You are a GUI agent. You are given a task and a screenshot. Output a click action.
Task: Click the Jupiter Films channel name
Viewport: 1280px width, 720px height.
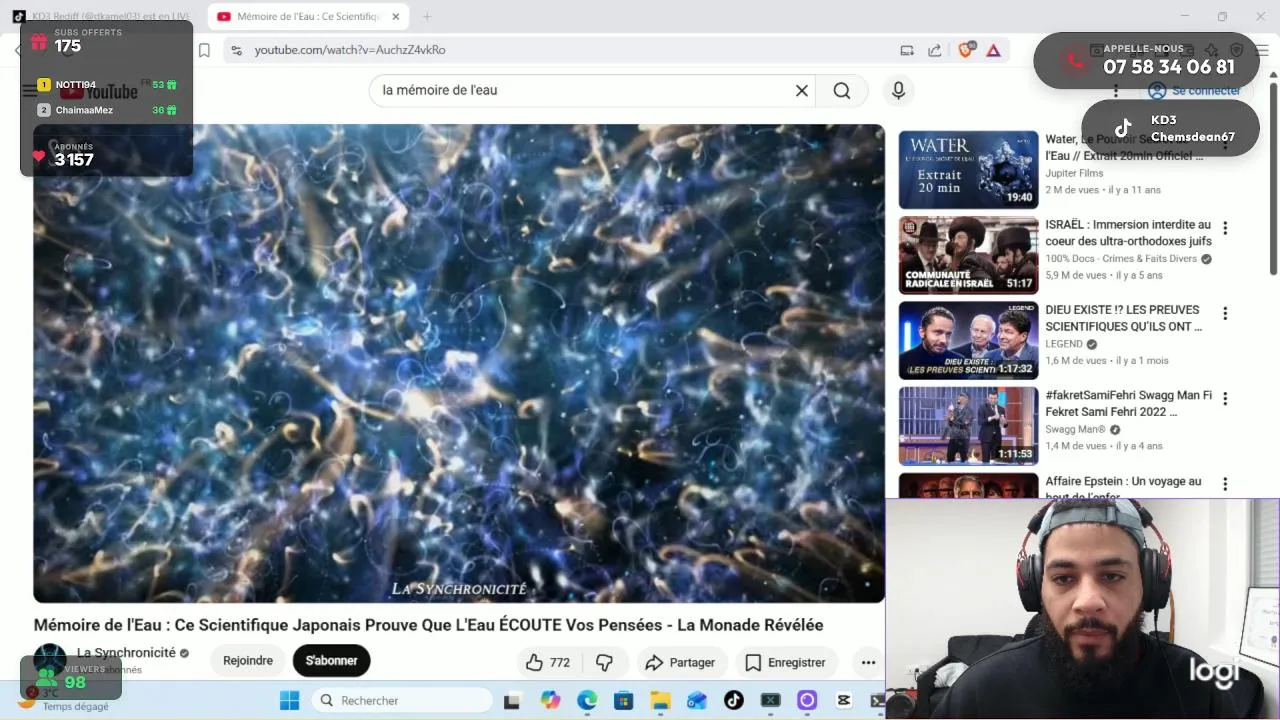point(1074,173)
